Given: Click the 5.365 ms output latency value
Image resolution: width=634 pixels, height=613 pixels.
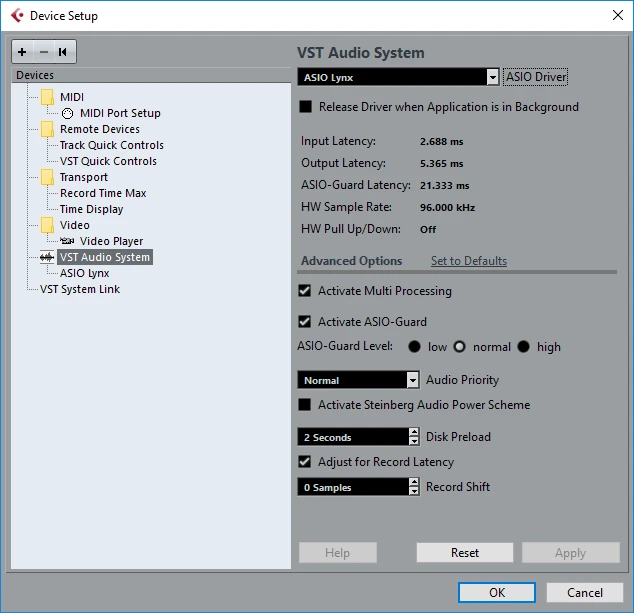Looking at the screenshot, I should click(442, 163).
